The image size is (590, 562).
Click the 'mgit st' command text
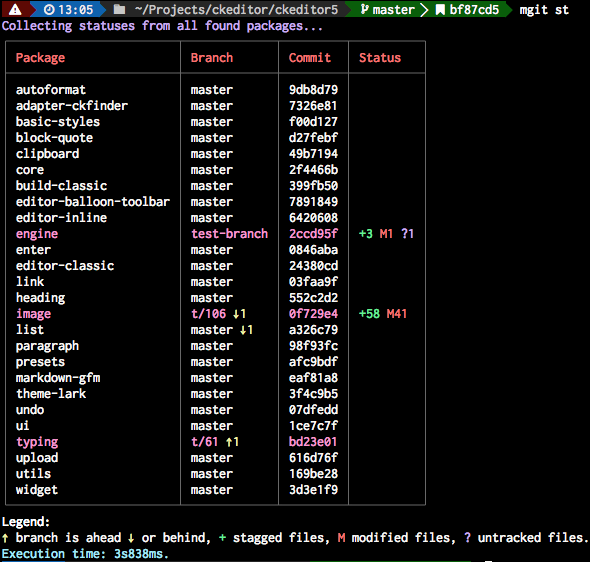[x=544, y=10]
